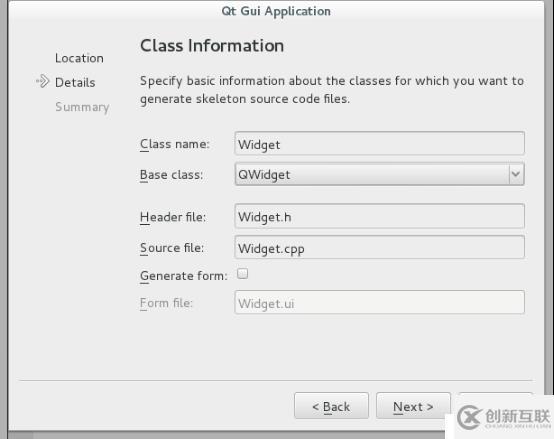Open the Summary wizard step
The width and height of the screenshot is (554, 439).
[x=82, y=107]
